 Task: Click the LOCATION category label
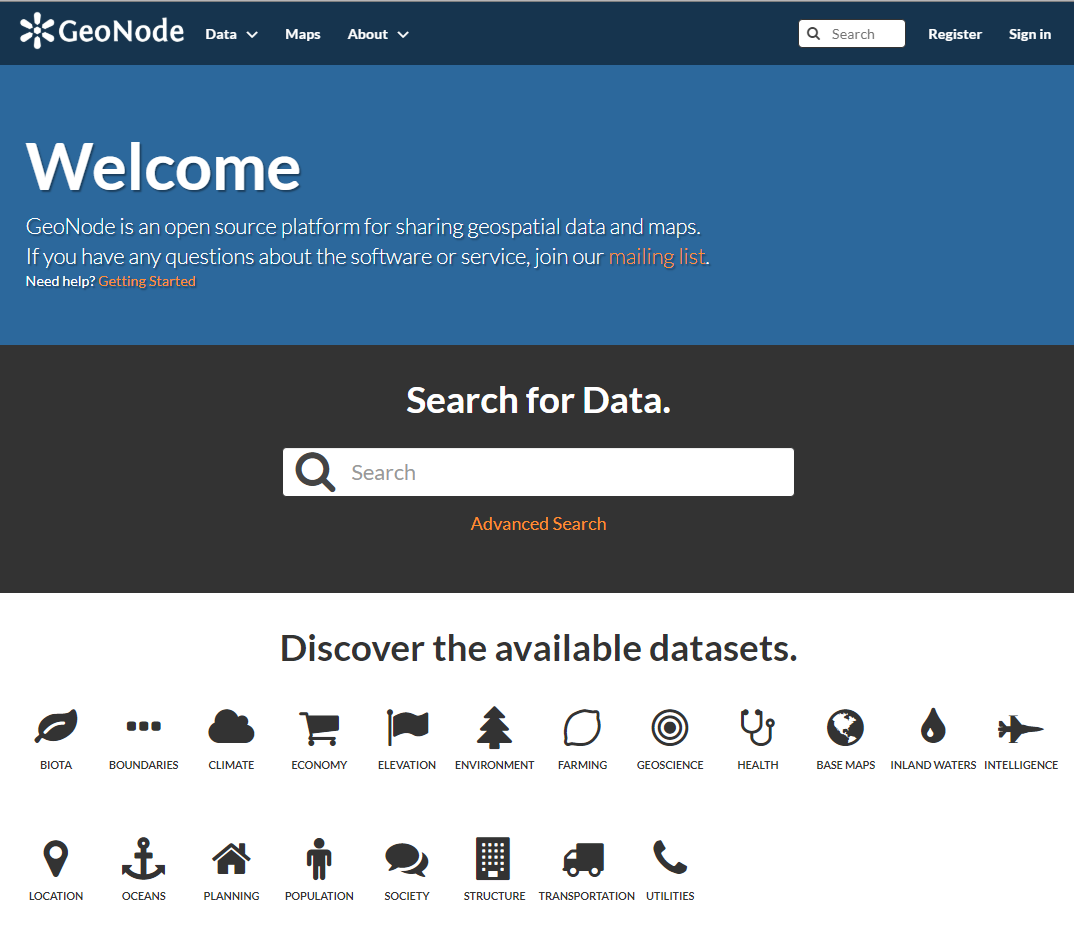pos(56,897)
